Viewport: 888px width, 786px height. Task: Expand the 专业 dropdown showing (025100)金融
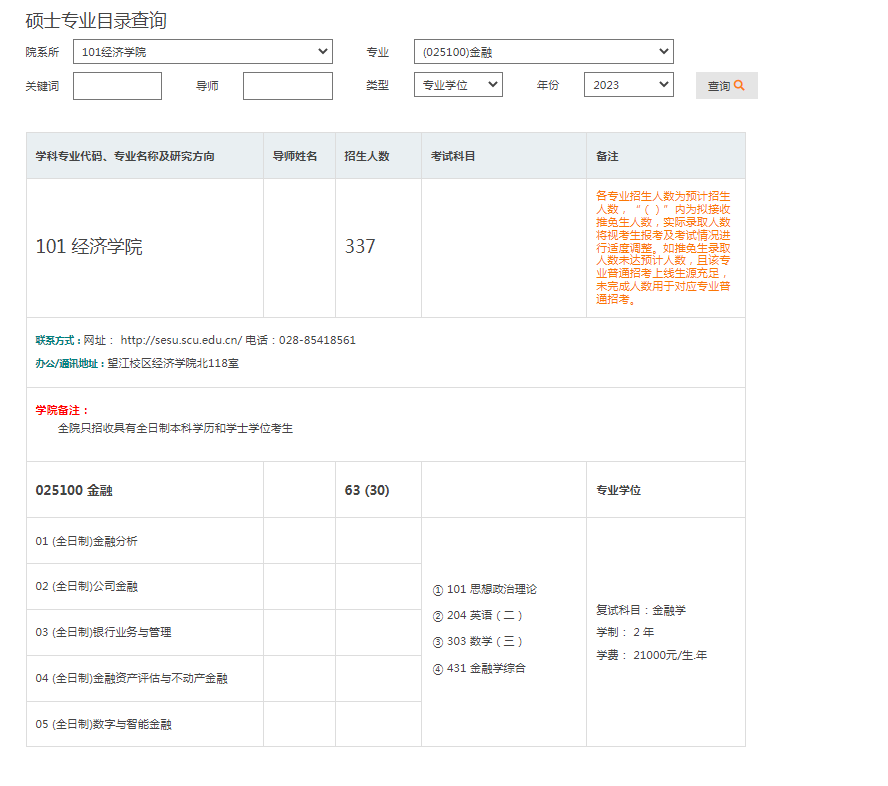pos(543,52)
